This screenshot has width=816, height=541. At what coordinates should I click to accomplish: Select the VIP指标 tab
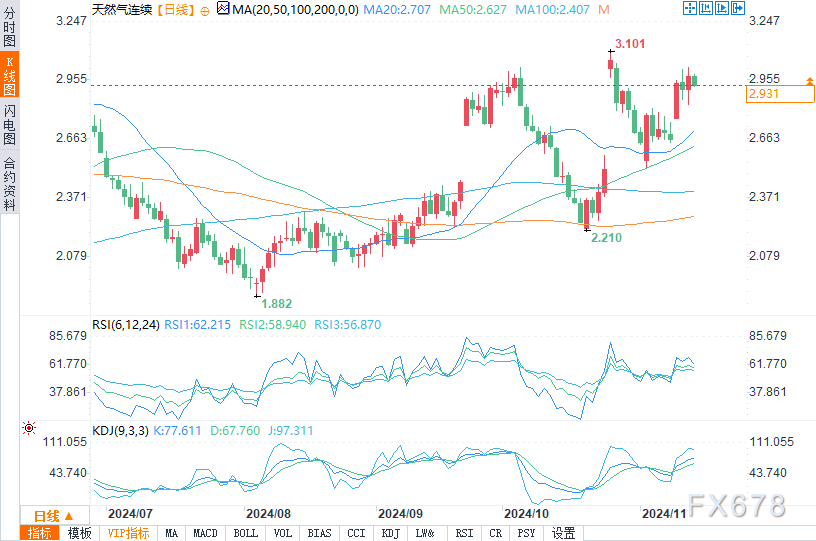click(x=128, y=533)
